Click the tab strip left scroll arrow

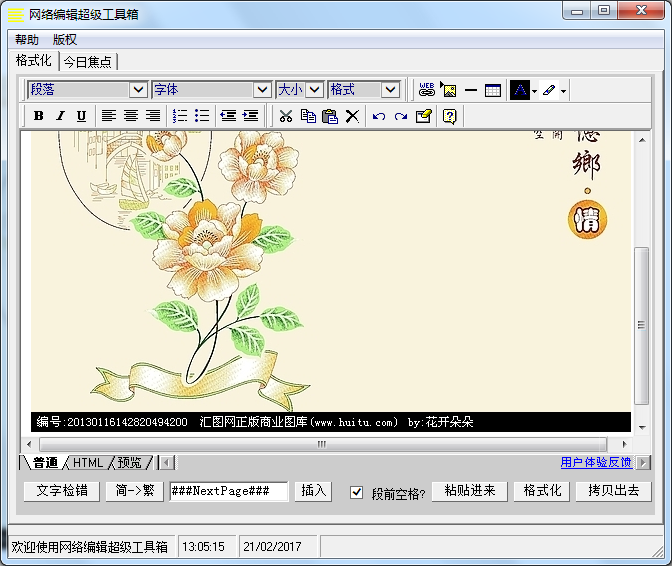[167, 463]
